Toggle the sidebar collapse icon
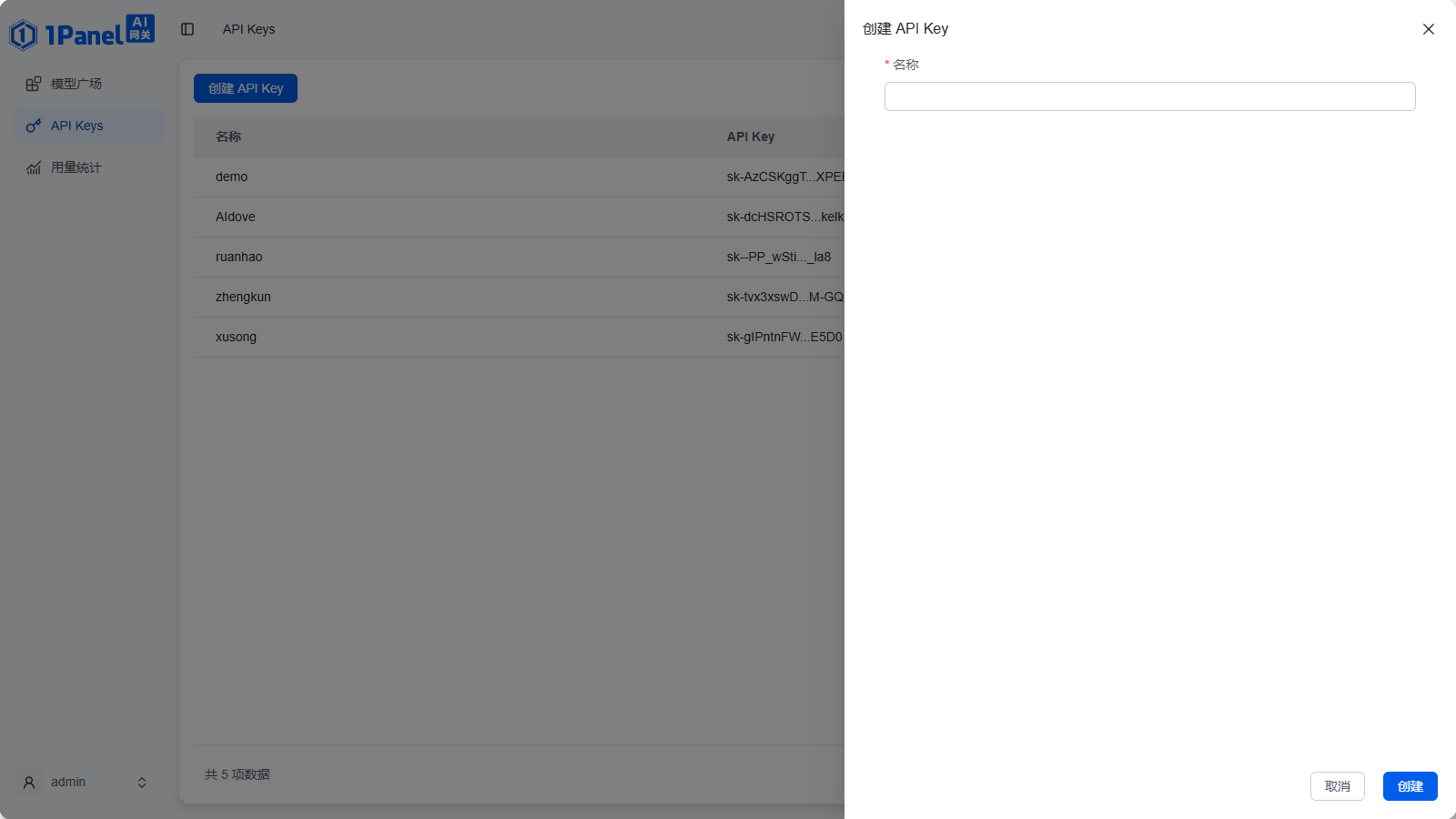 click(x=187, y=29)
